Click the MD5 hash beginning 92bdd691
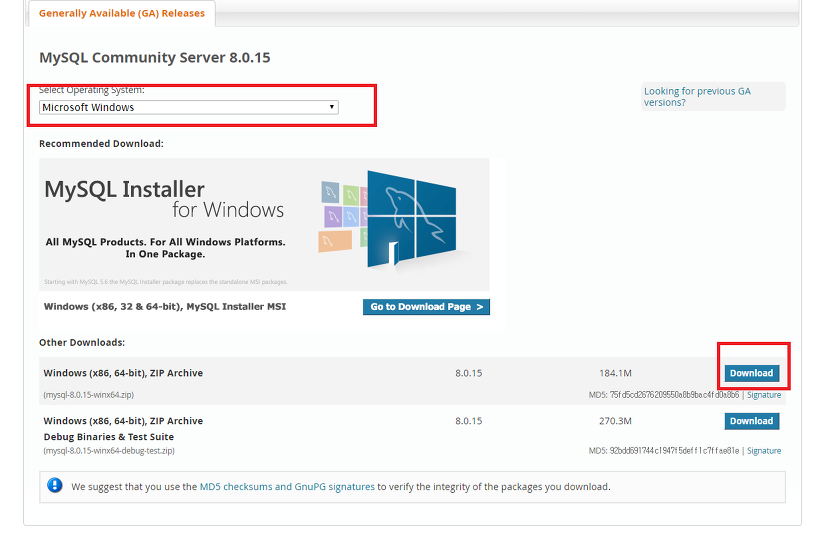 [x=674, y=451]
